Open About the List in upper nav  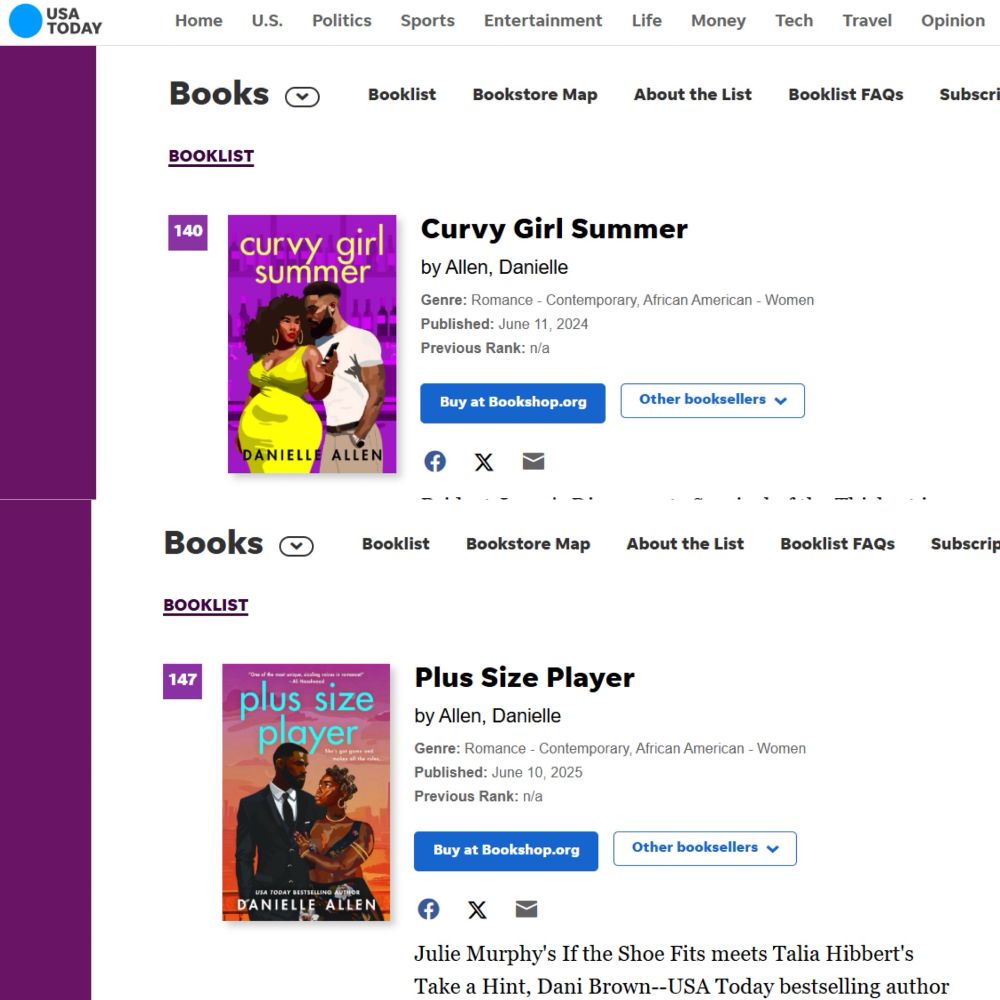[x=693, y=94]
